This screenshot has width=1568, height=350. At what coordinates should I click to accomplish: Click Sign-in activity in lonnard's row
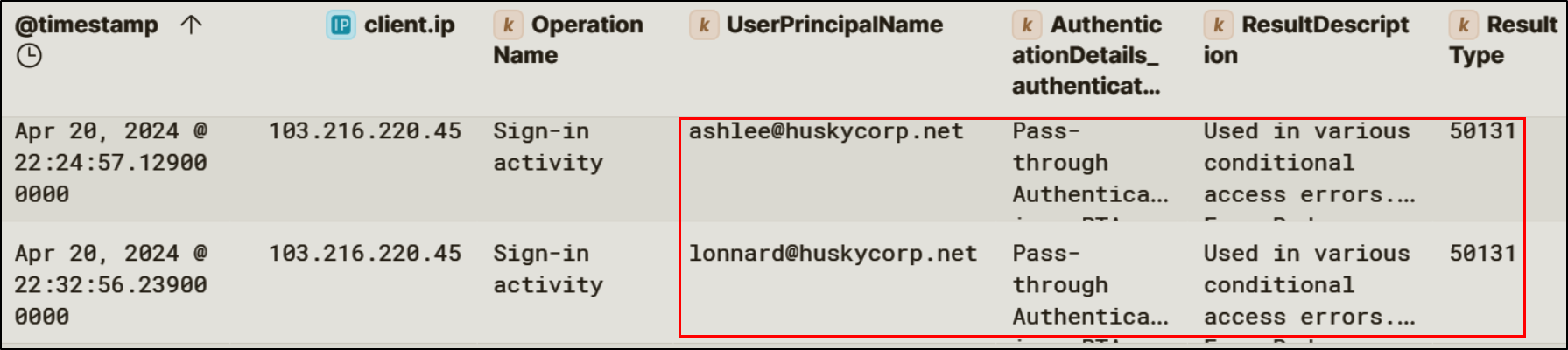point(547,269)
